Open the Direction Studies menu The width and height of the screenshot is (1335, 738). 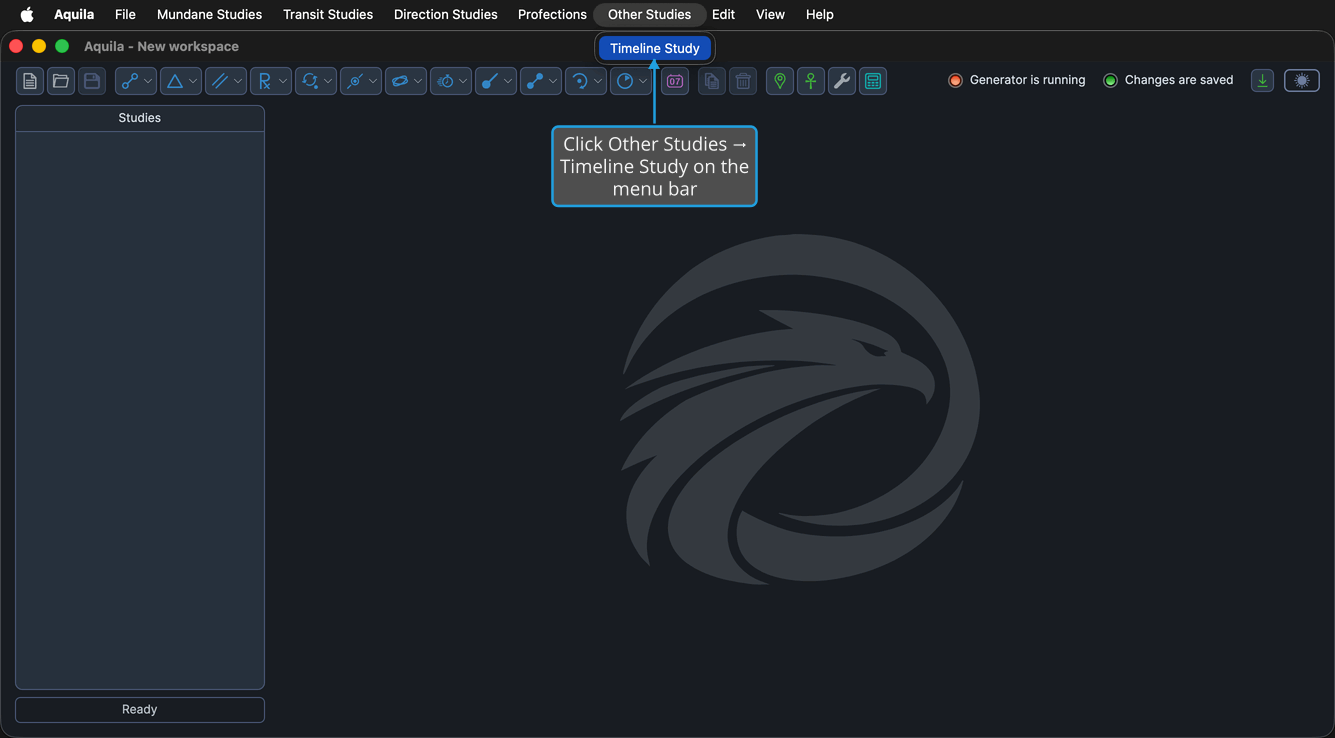445,14
